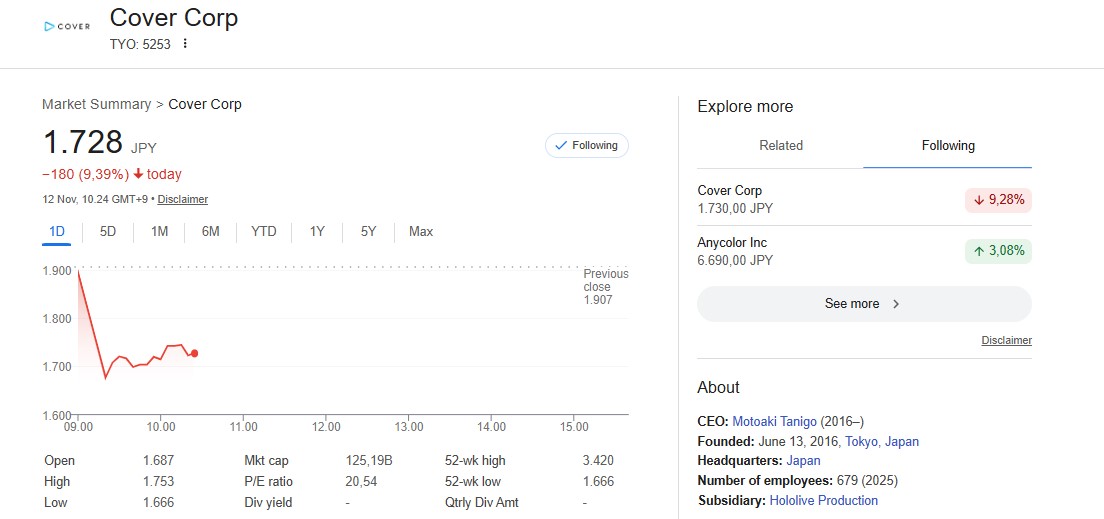Show the 1M chart range
Screen dimensions: 1104x519
[x=160, y=232]
